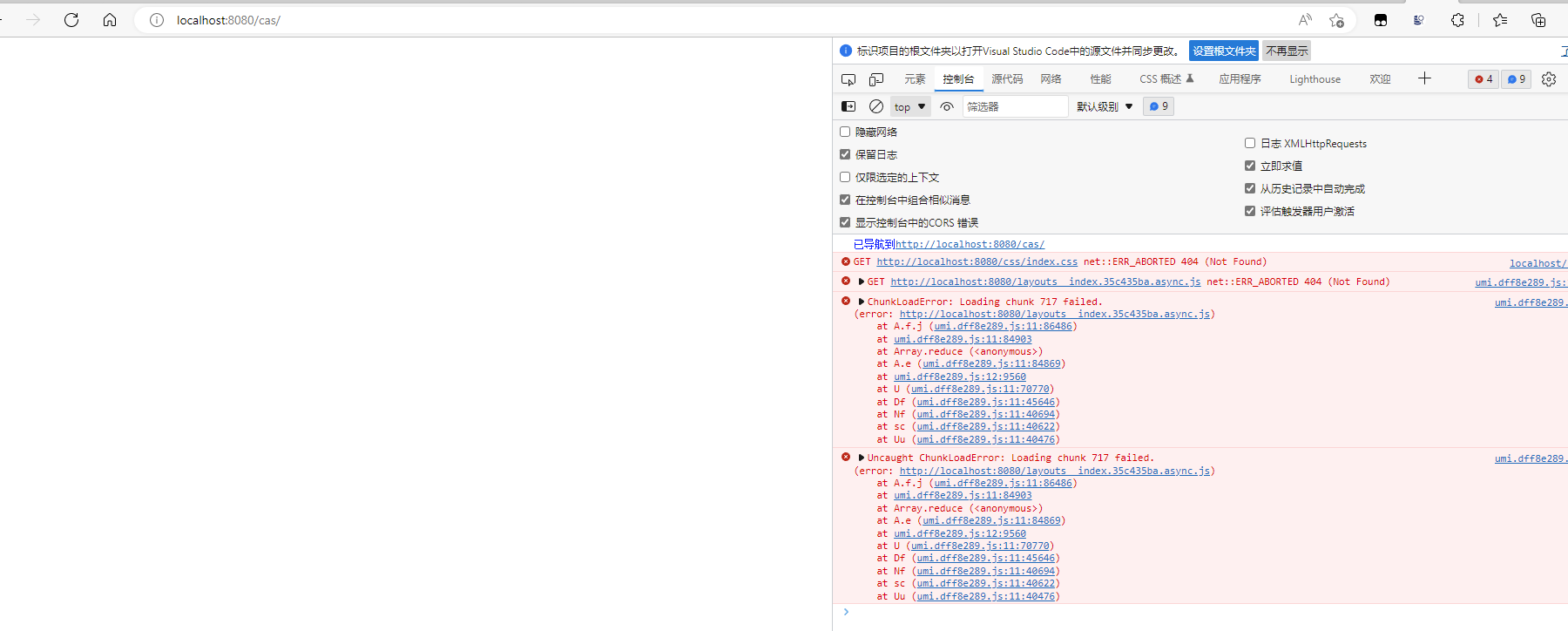Viewport: 1568px width, 631px height.
Task: Uncheck 显示控制台中的CORS 错误
Action: (845, 222)
